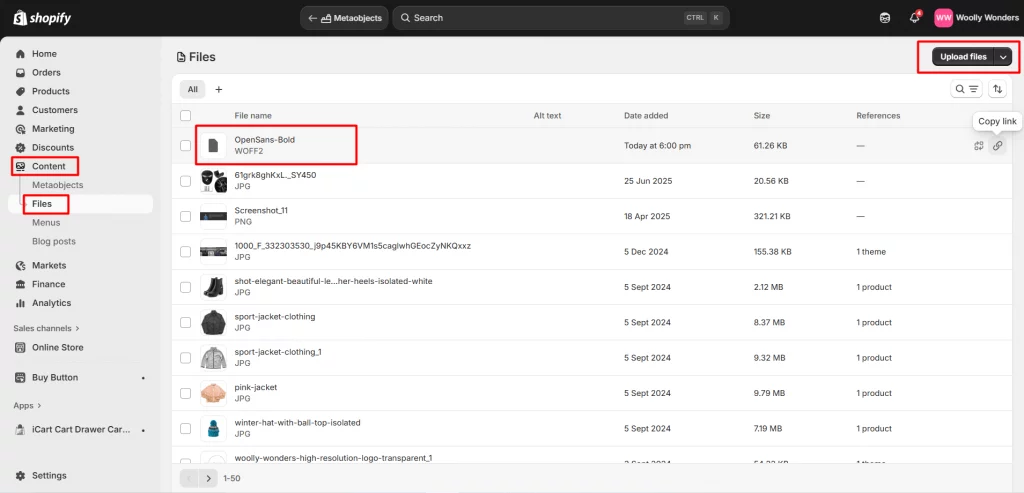Click '1 theme' reference in 1000_F row
This screenshot has width=1024, height=493.
pyautogui.click(x=872, y=251)
